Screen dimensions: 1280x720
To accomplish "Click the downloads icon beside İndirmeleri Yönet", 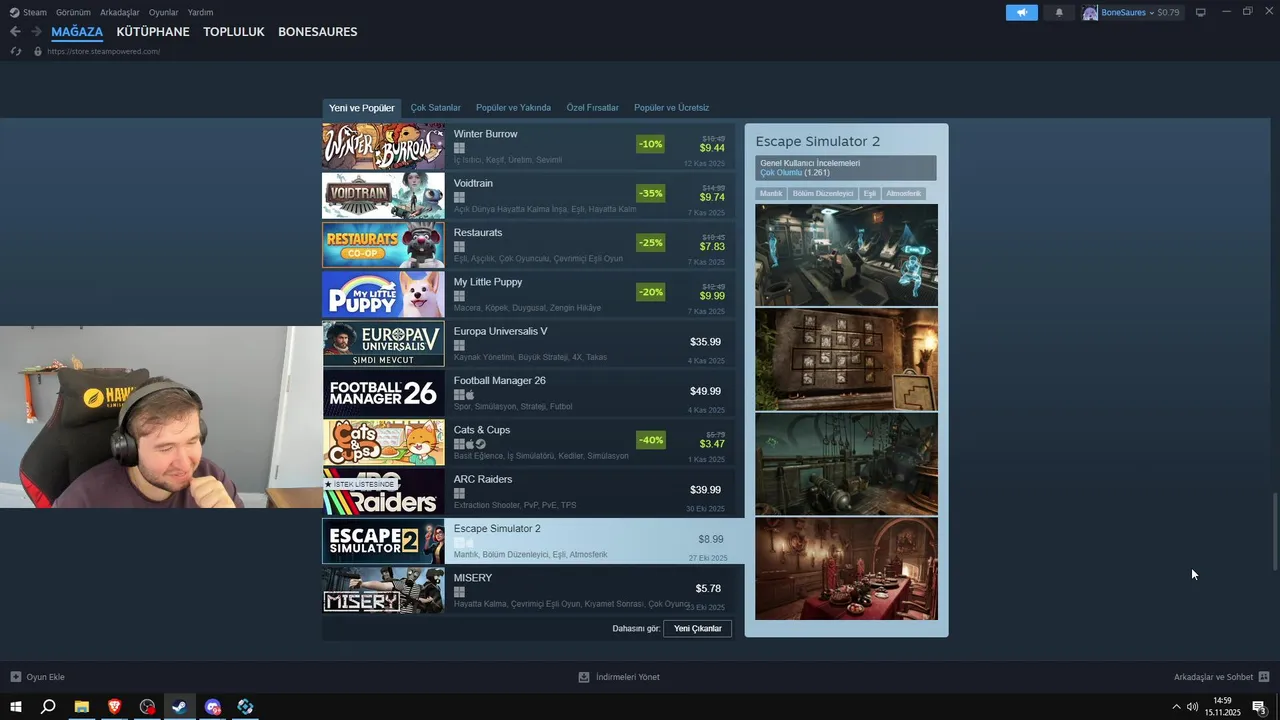I will coord(584,677).
